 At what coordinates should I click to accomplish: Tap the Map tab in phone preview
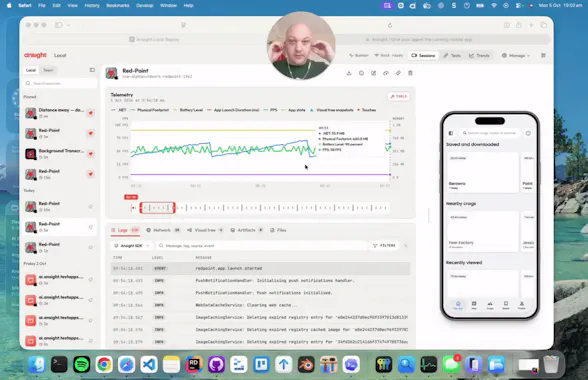474,305
